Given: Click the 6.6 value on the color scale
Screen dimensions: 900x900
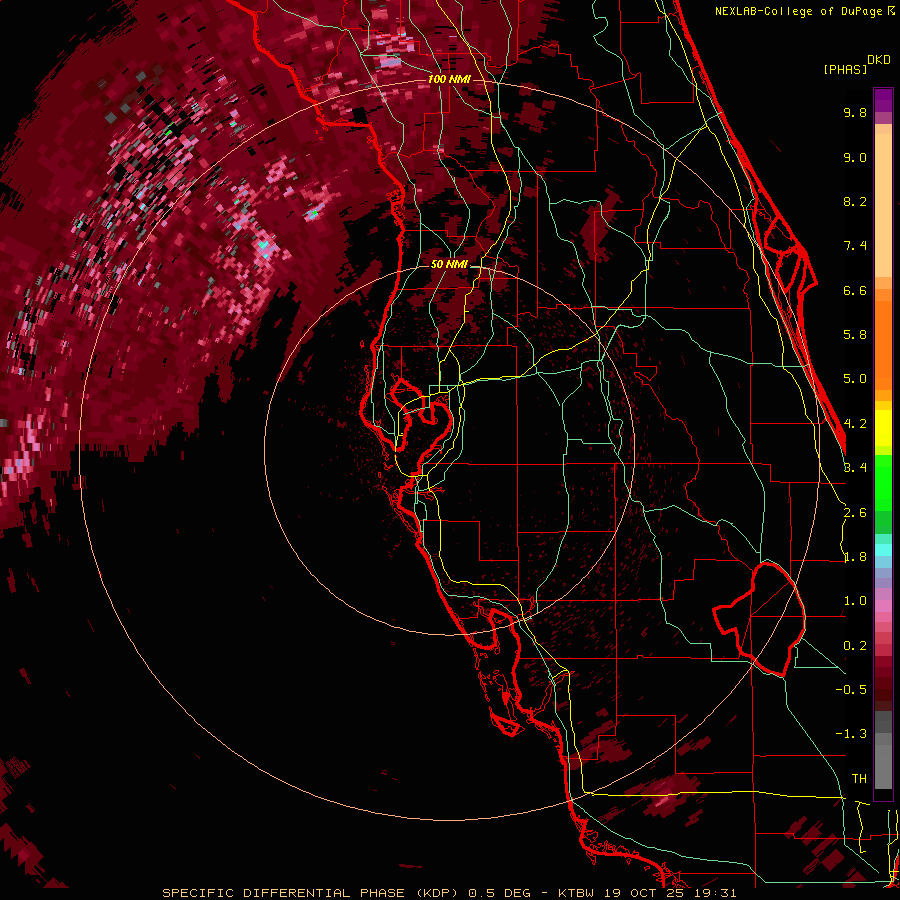Looking at the screenshot, I should pos(855,290).
